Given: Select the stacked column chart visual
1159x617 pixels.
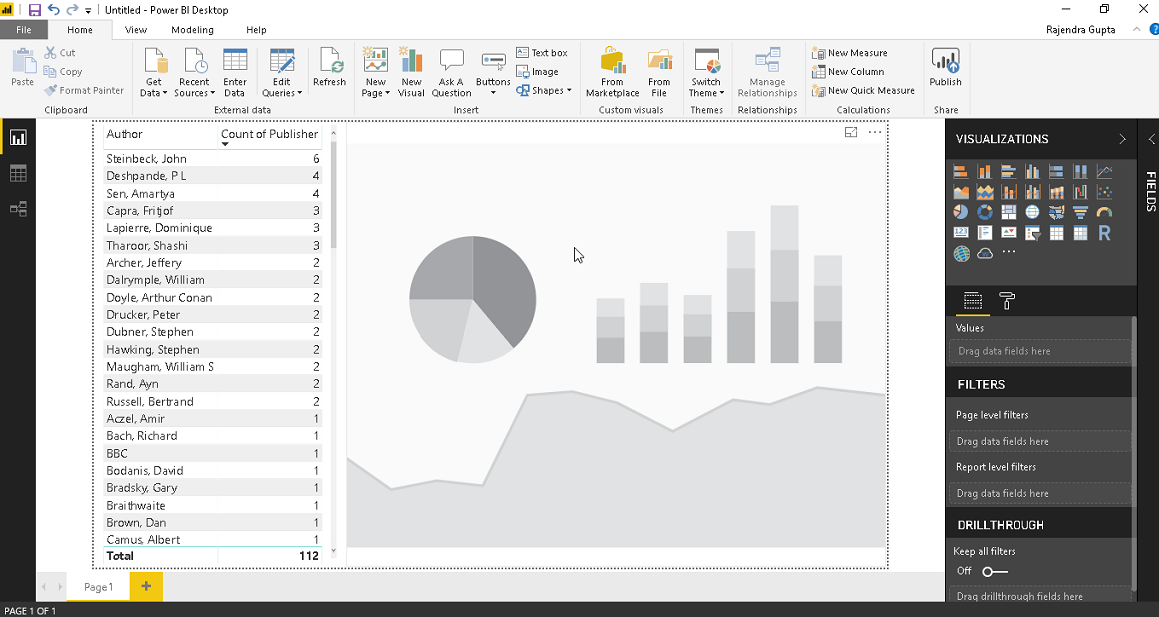Looking at the screenshot, I should point(985,171).
